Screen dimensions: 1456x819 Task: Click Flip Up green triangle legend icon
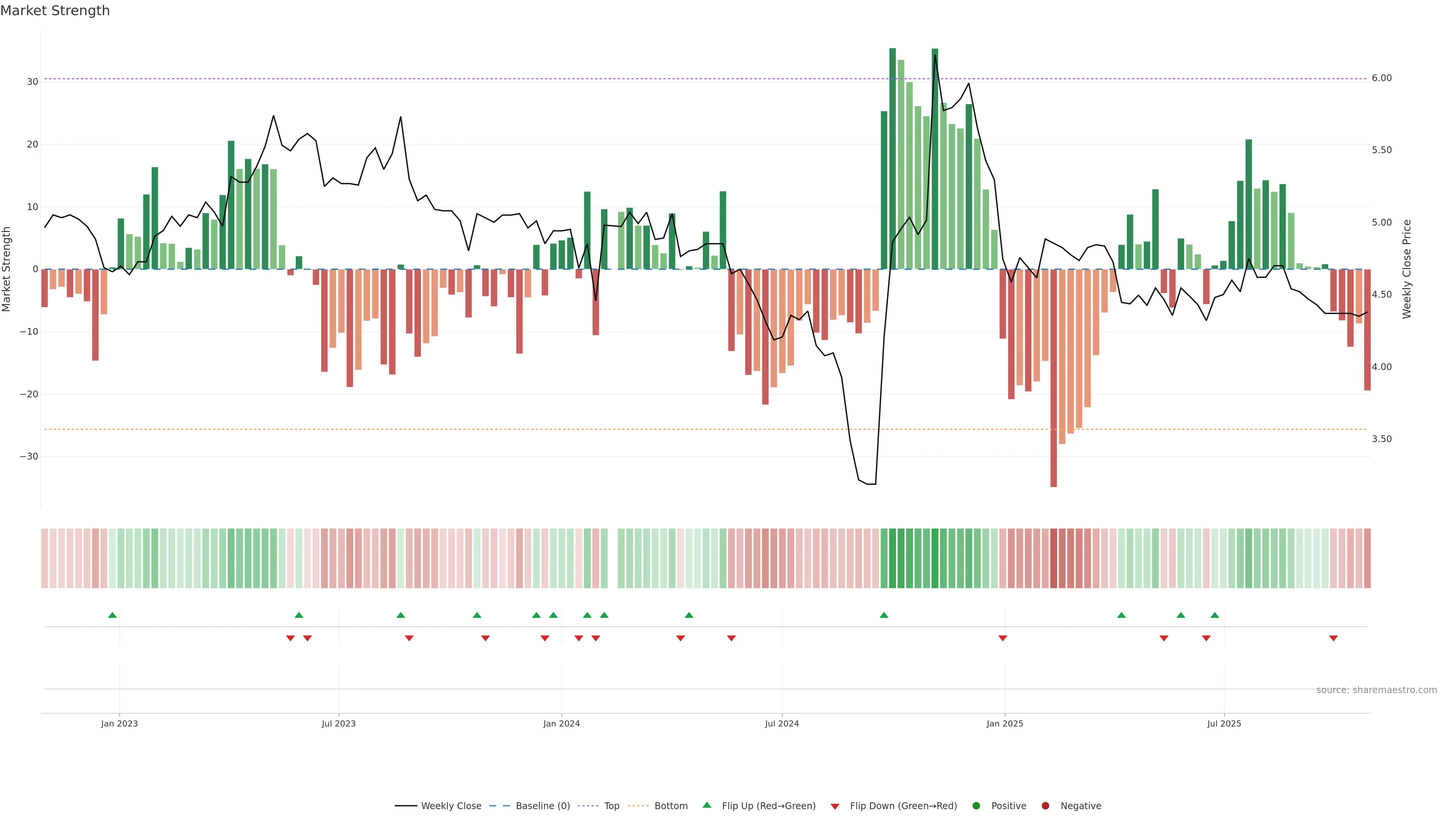click(706, 805)
